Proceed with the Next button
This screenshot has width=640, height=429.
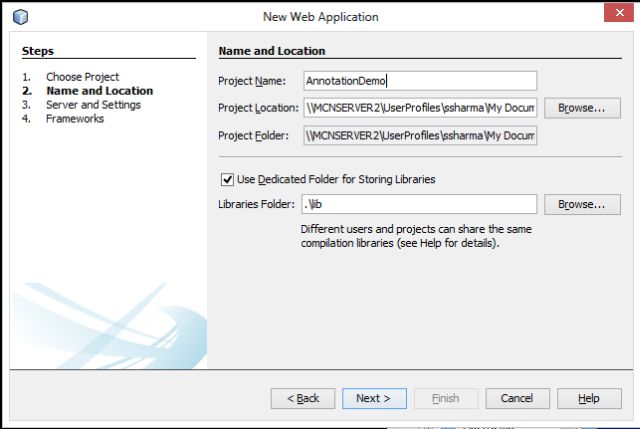pyautogui.click(x=374, y=398)
